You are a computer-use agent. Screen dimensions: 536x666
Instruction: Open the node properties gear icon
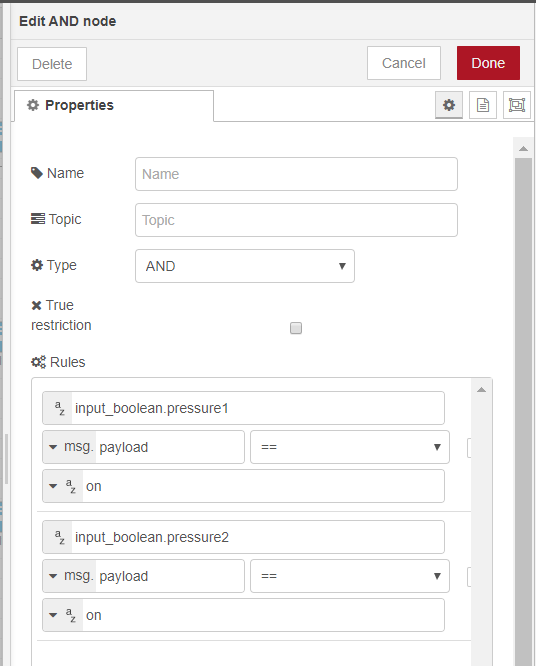(x=449, y=105)
